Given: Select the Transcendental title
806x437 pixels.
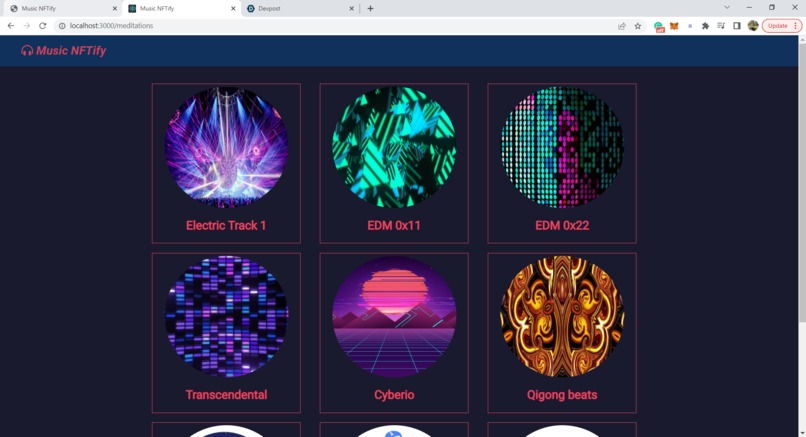Looking at the screenshot, I should point(226,394).
